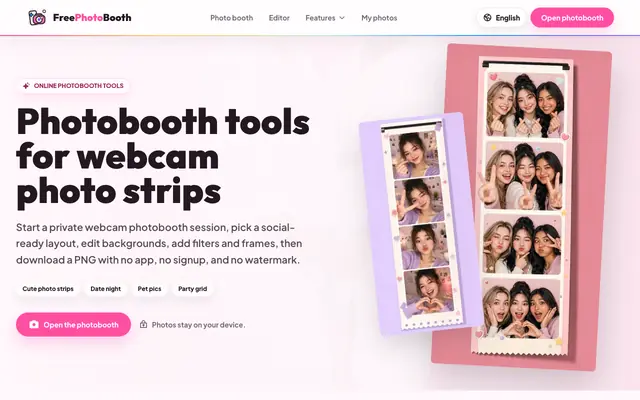Select the Cute photo strips chip
The height and width of the screenshot is (400, 640).
(x=48, y=289)
